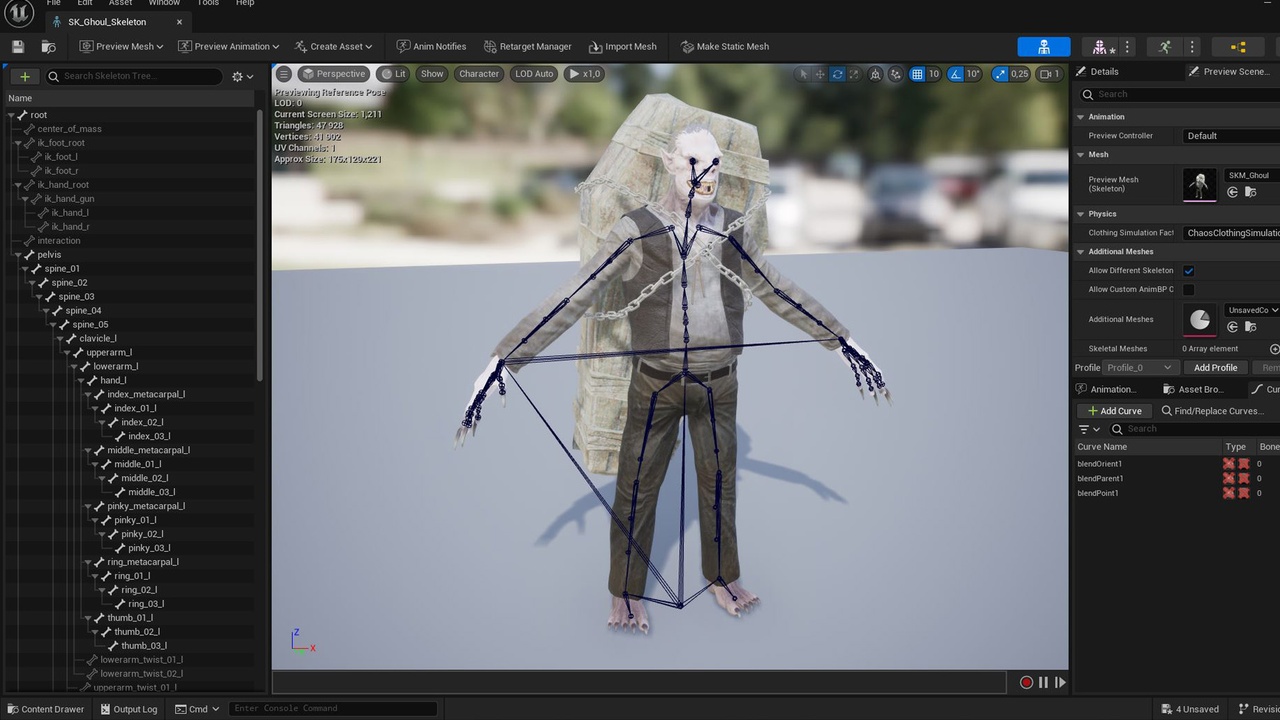
Task: Open grid snap value 10 dropdown
Action: pos(934,74)
